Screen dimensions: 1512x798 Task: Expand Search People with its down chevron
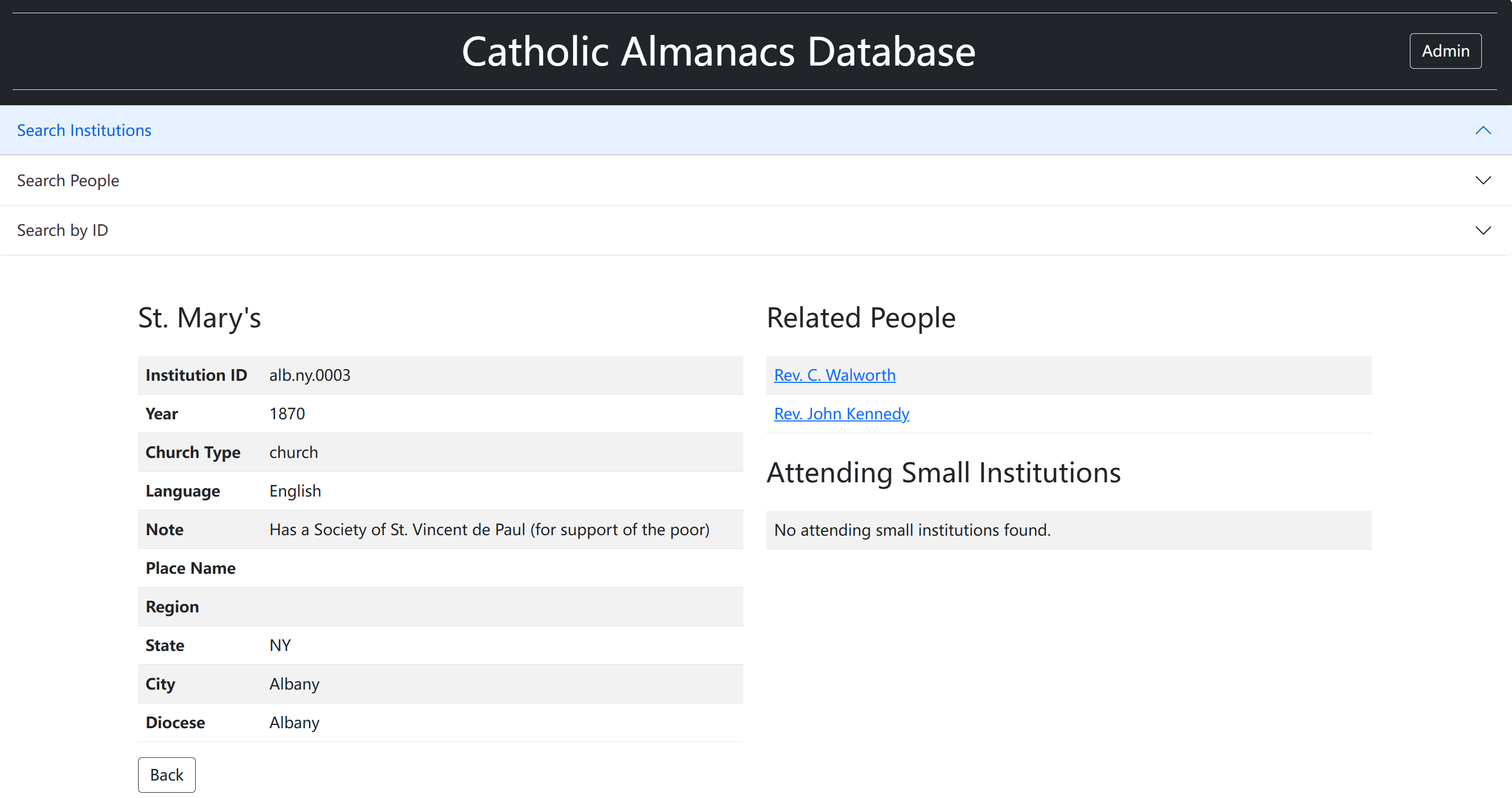[1483, 180]
